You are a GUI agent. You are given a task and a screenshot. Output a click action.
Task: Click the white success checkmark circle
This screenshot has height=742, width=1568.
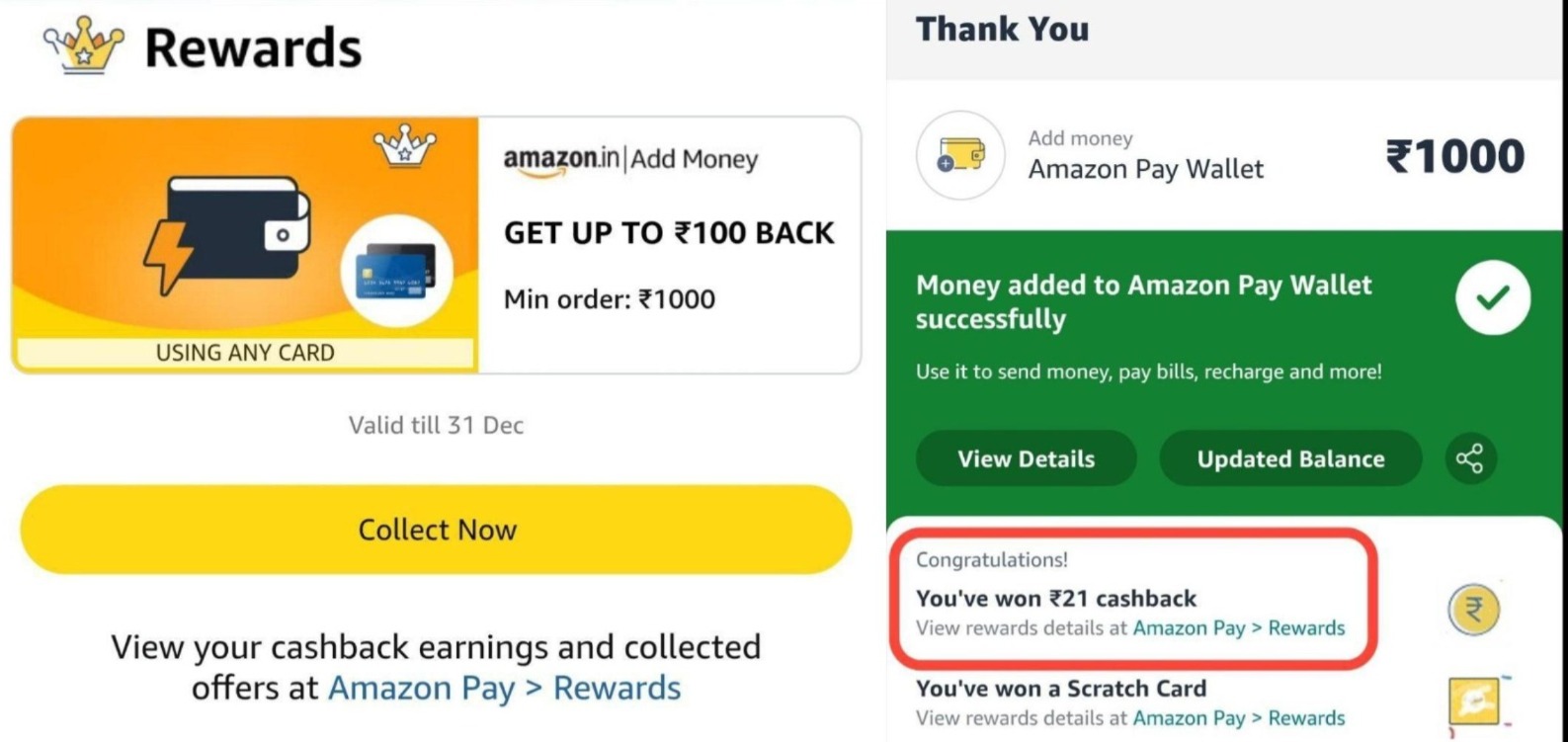pyautogui.click(x=1492, y=297)
